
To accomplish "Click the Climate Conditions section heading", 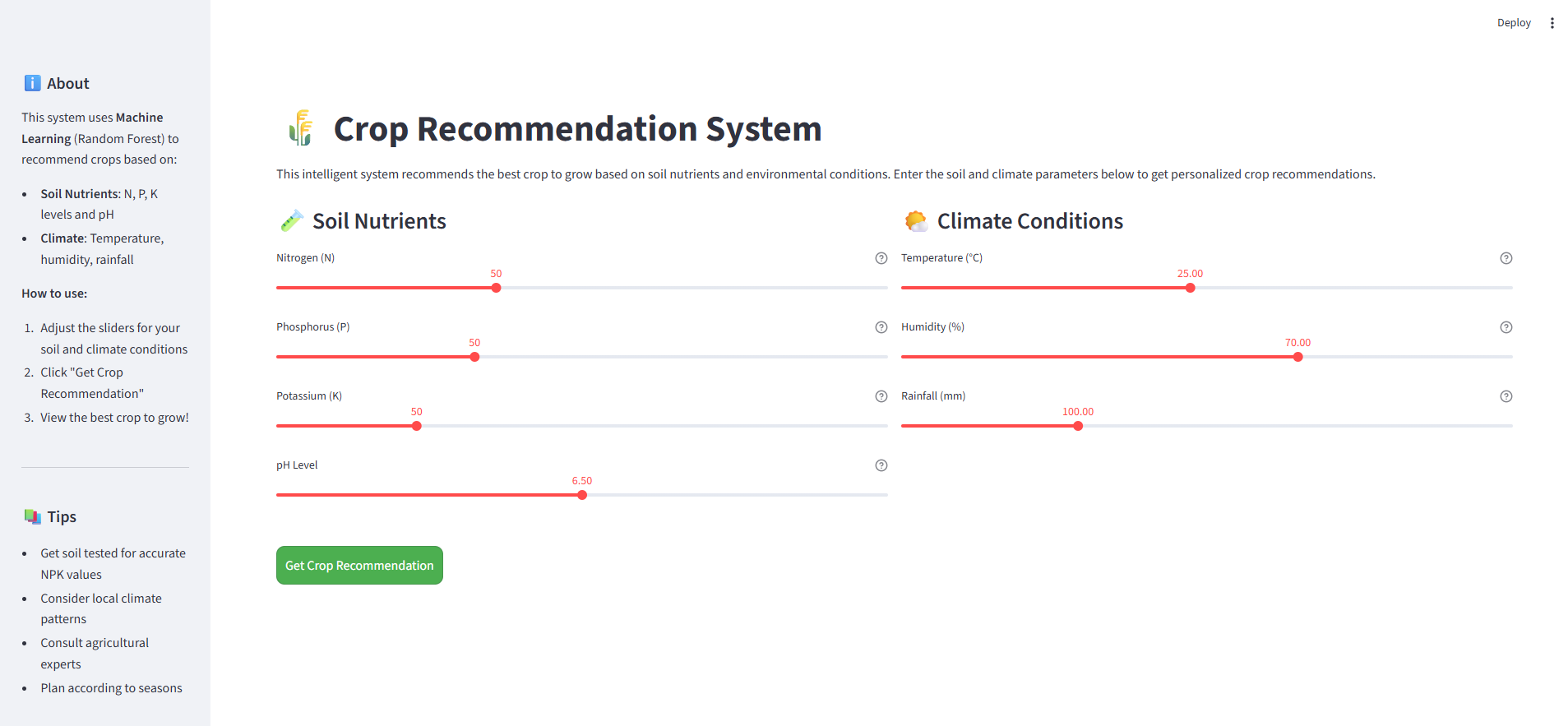I will 1029,221.
